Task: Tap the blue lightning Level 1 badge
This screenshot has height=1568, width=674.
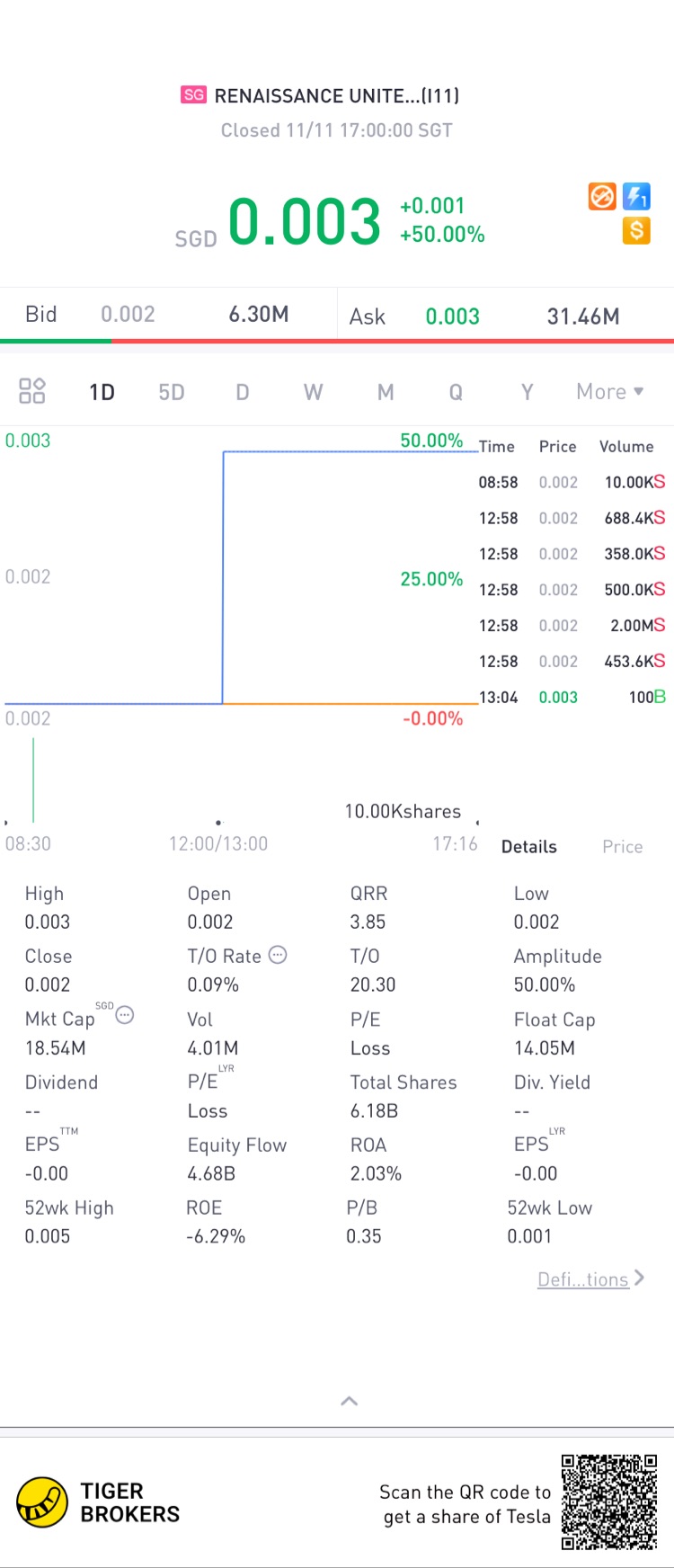Action: point(636,196)
